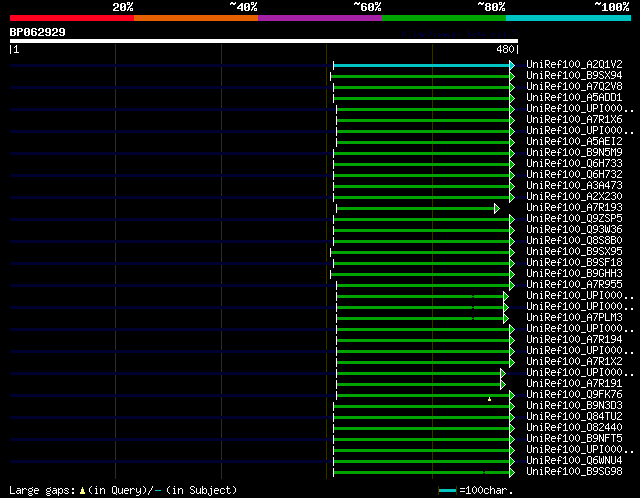Click the '=100char.' scale label

coord(486,490)
